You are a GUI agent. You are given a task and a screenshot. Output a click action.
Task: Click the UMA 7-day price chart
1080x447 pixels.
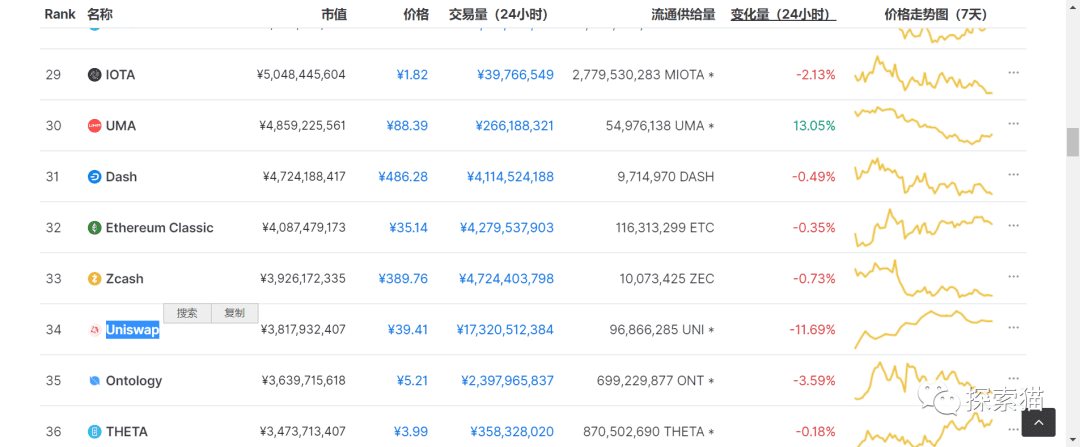point(923,125)
